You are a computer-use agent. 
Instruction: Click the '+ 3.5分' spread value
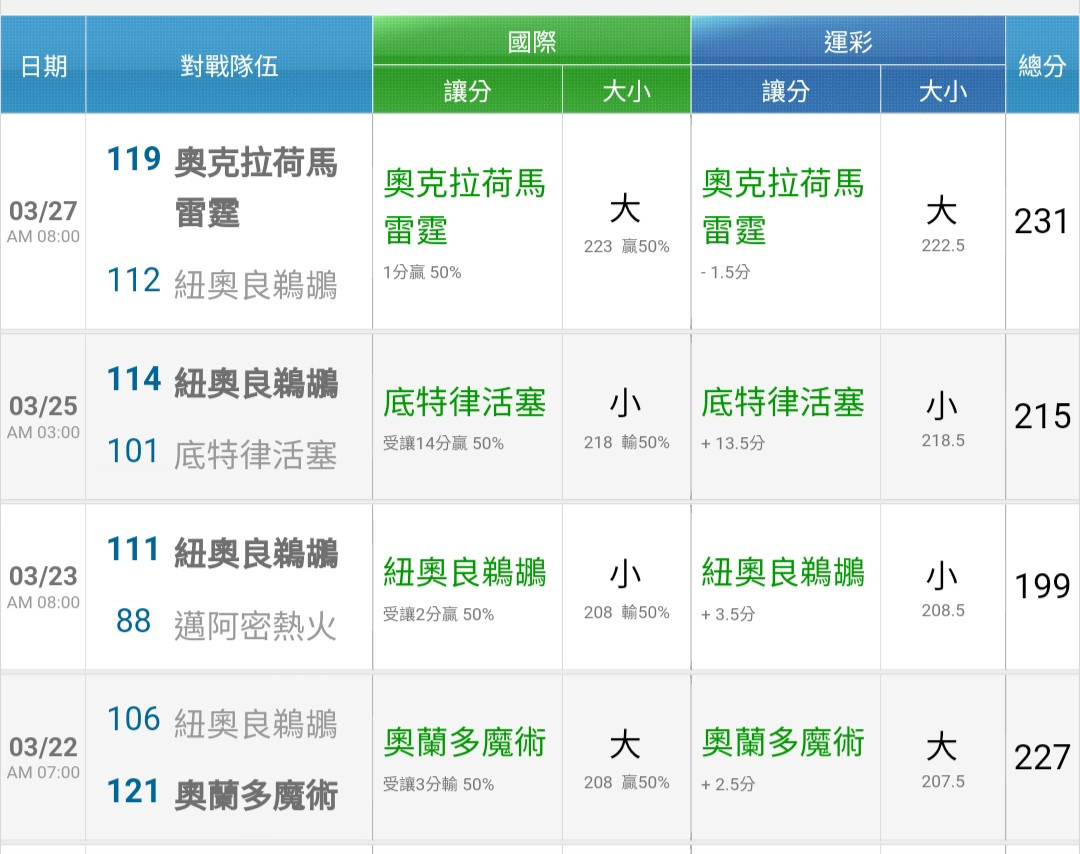tap(728, 614)
